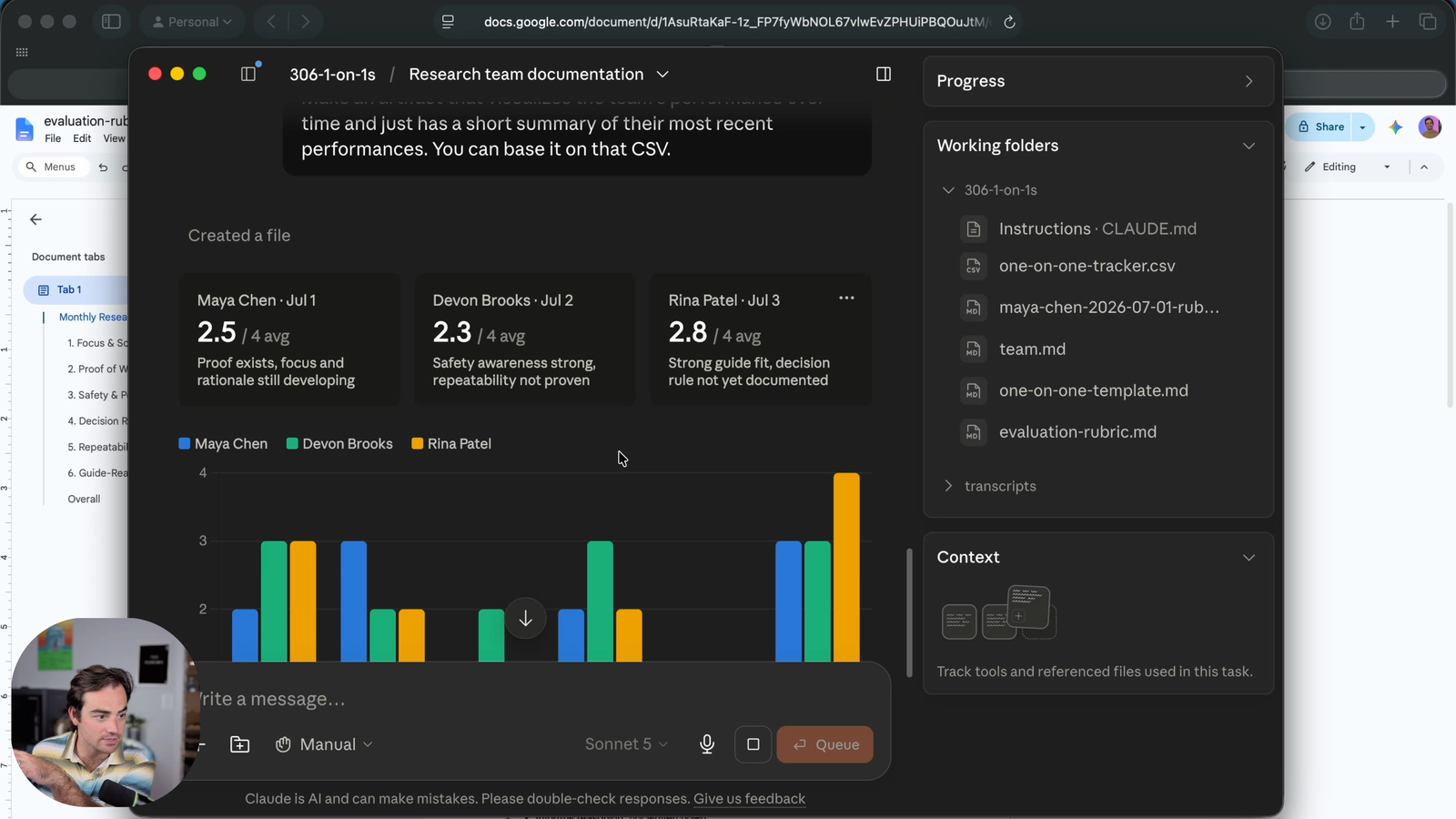This screenshot has height=819, width=1456.
Task: Select Tab 1 in Document tabs
Action: pyautogui.click(x=76, y=290)
